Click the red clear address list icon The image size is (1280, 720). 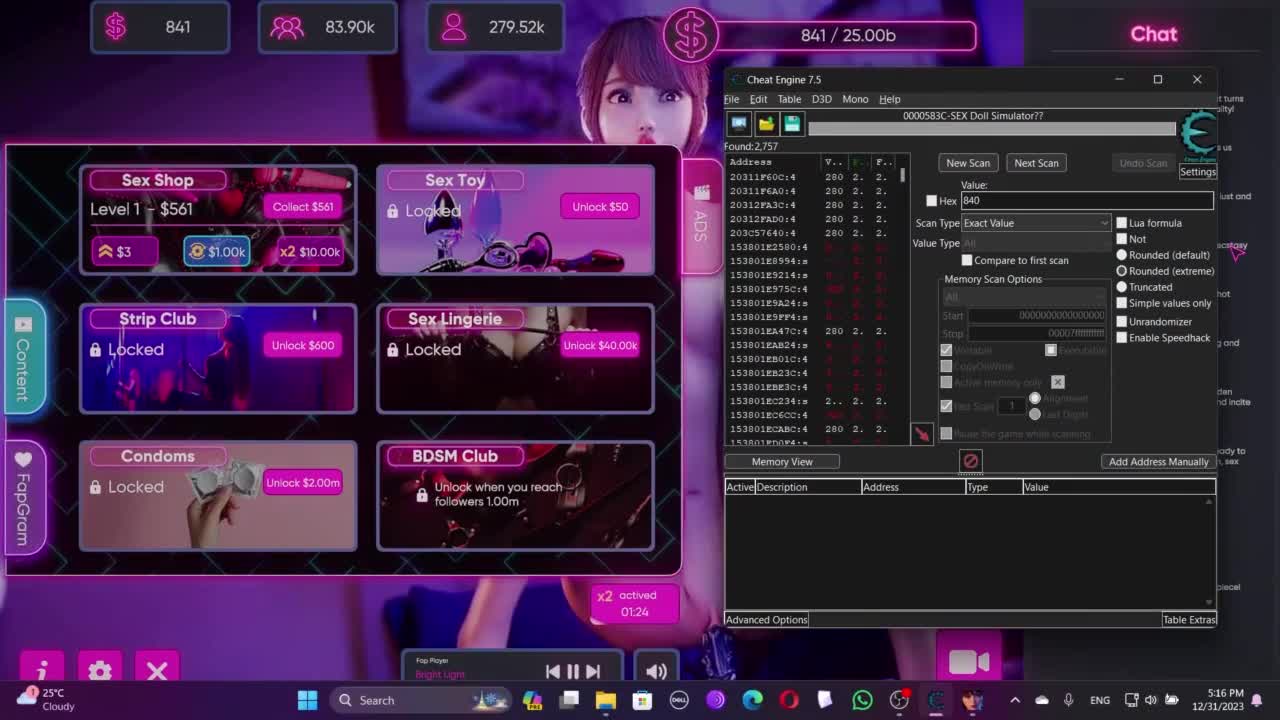click(x=970, y=460)
